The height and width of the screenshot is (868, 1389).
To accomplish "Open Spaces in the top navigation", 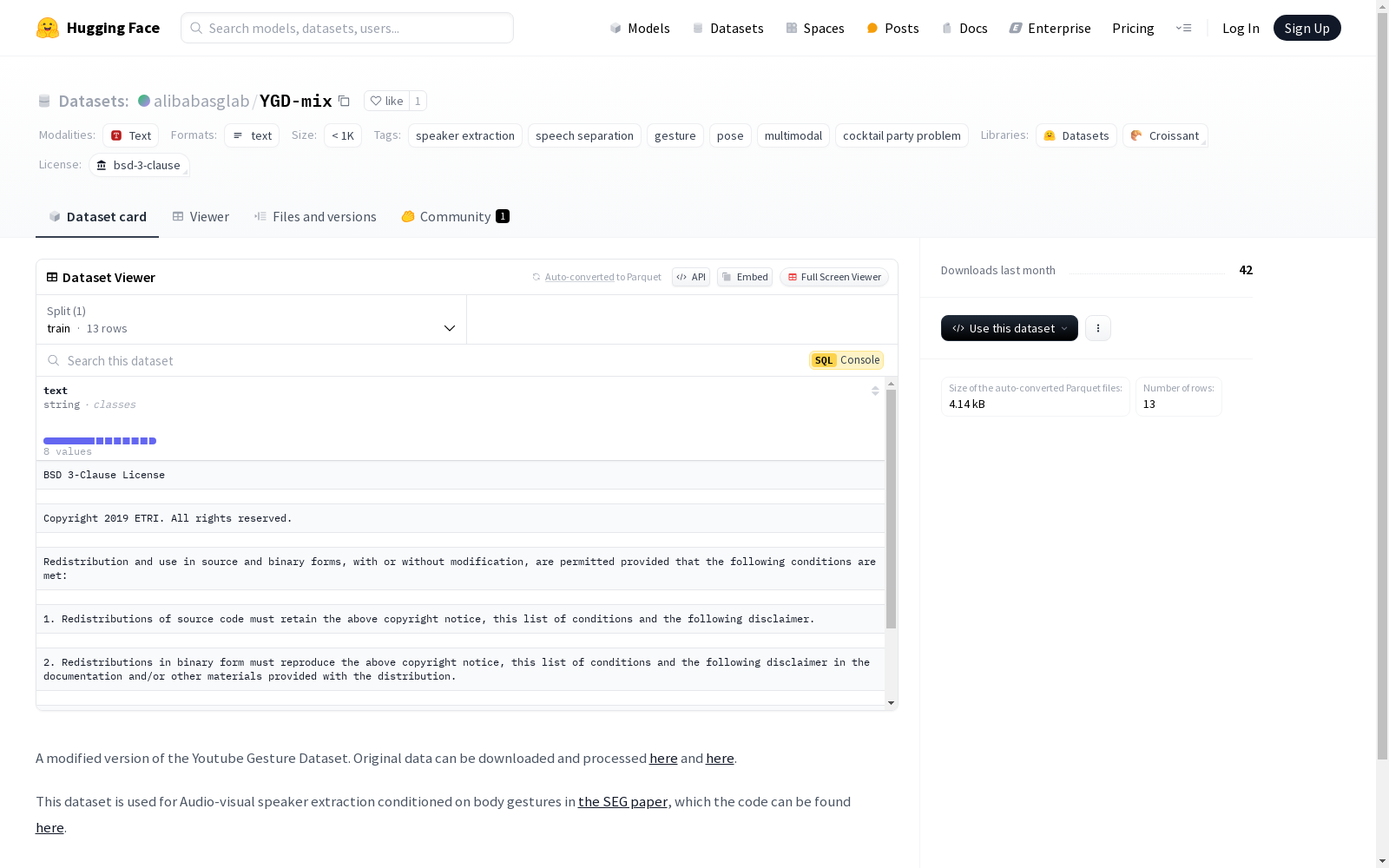I will 815,28.
